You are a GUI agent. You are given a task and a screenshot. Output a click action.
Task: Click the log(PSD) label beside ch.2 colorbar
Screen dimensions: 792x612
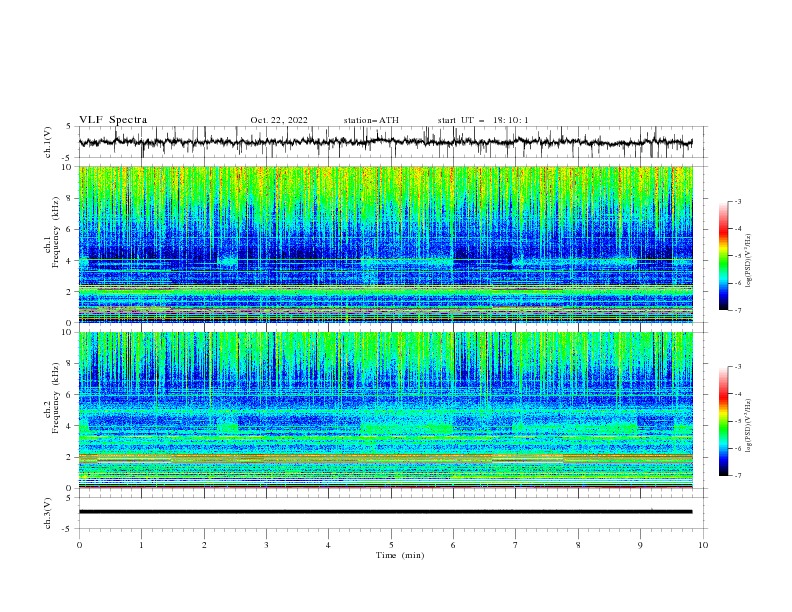pyautogui.click(x=748, y=425)
